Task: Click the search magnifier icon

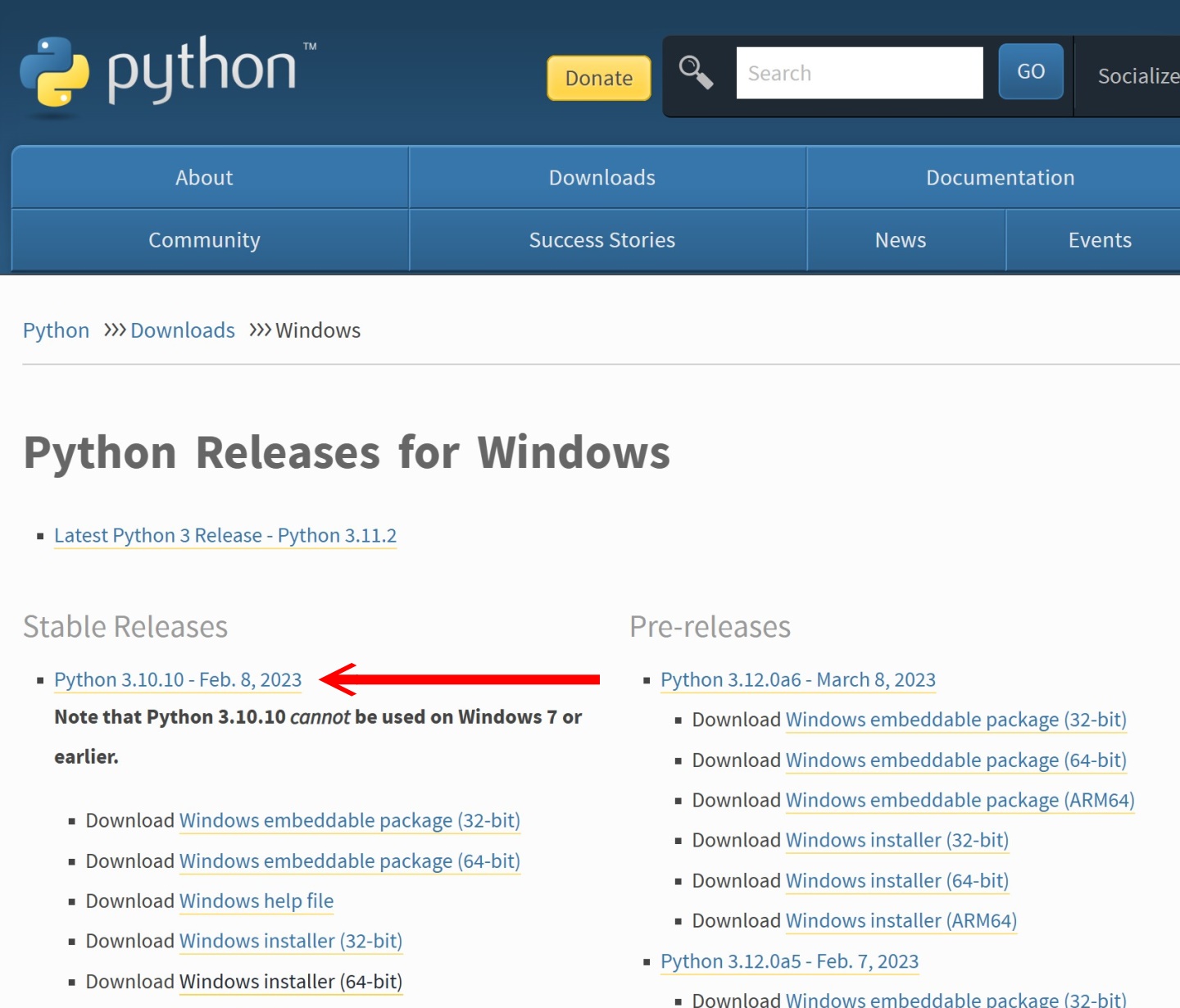Action: click(695, 72)
